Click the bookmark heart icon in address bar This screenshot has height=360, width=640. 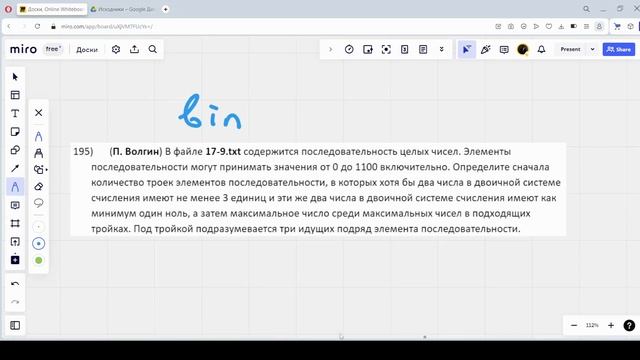point(549,27)
